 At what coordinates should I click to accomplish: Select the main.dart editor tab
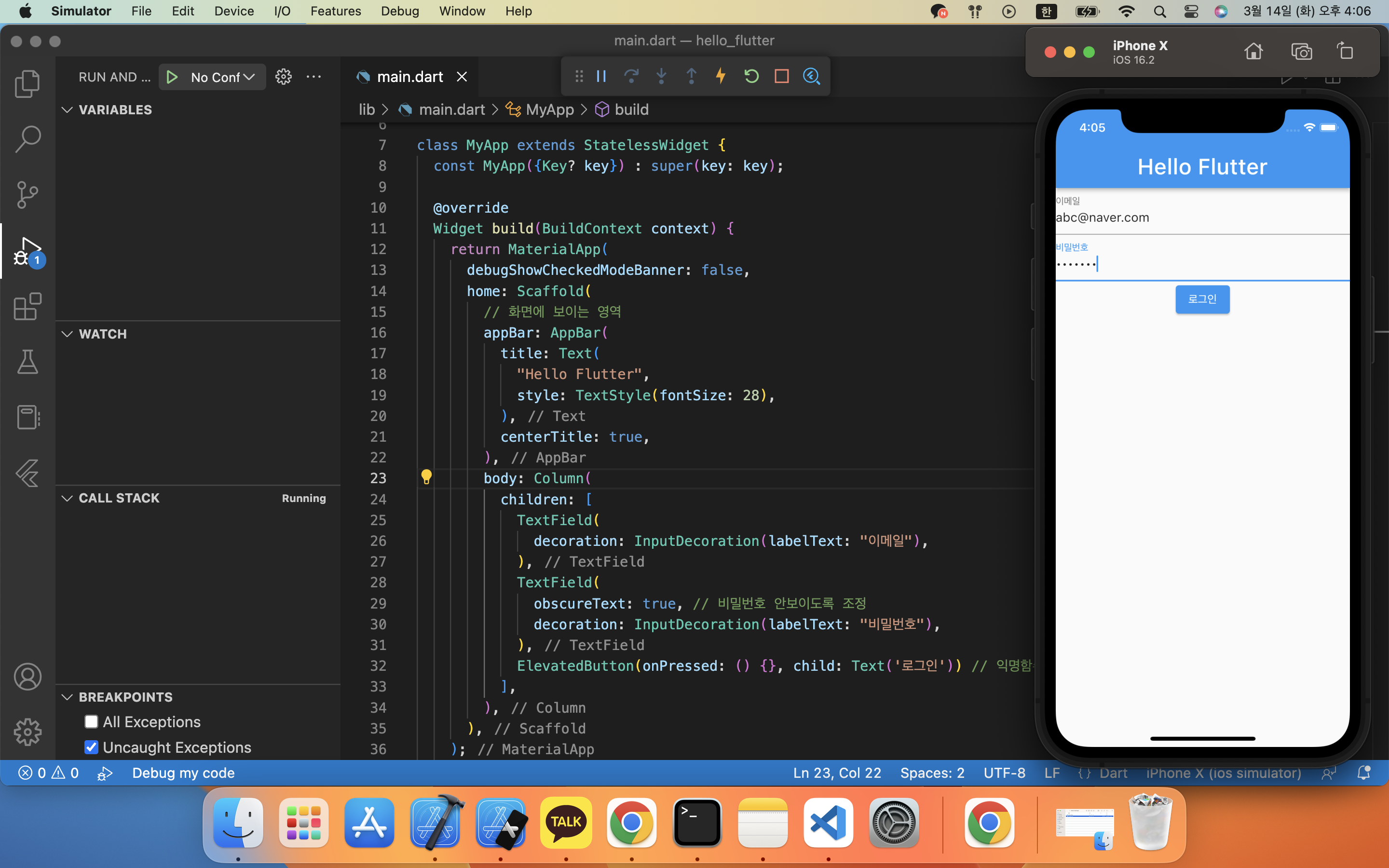click(x=409, y=77)
